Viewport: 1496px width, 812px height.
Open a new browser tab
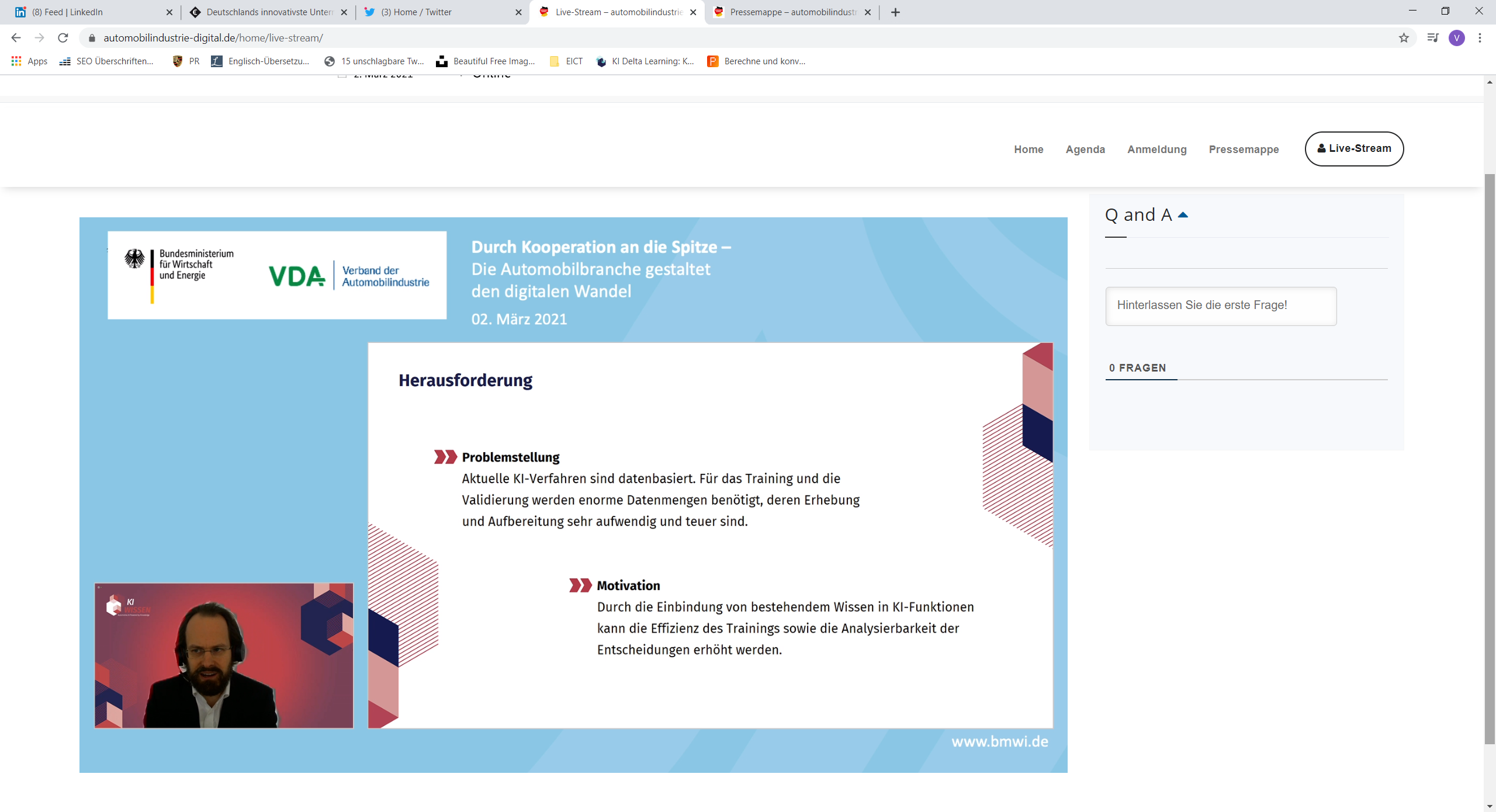tap(895, 12)
